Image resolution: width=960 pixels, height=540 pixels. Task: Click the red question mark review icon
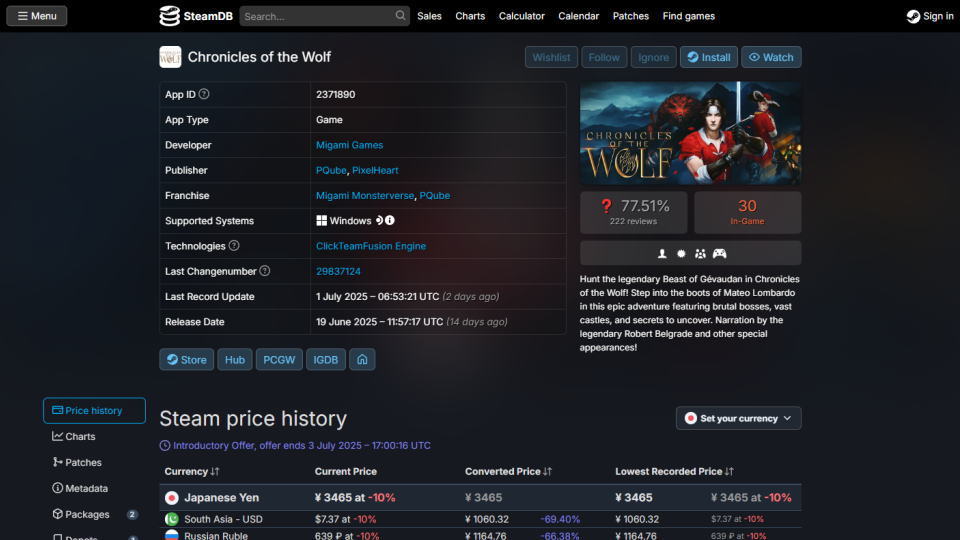tap(606, 206)
